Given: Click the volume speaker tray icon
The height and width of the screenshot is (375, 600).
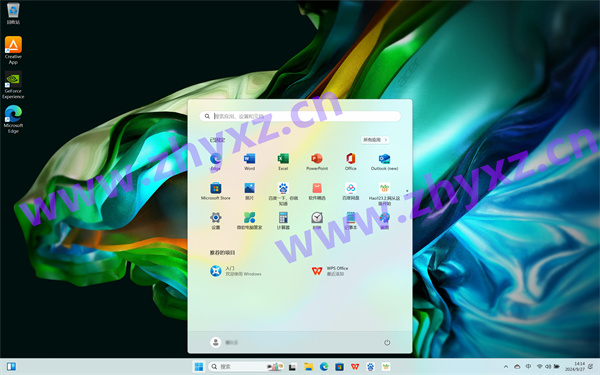Looking at the screenshot, I should [548, 367].
